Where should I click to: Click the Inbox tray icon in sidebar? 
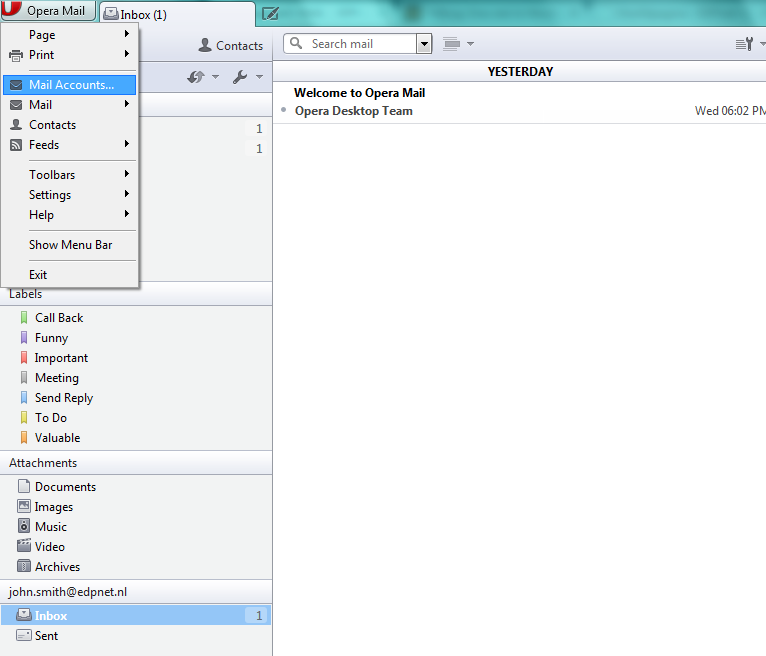pyautogui.click(x=24, y=615)
